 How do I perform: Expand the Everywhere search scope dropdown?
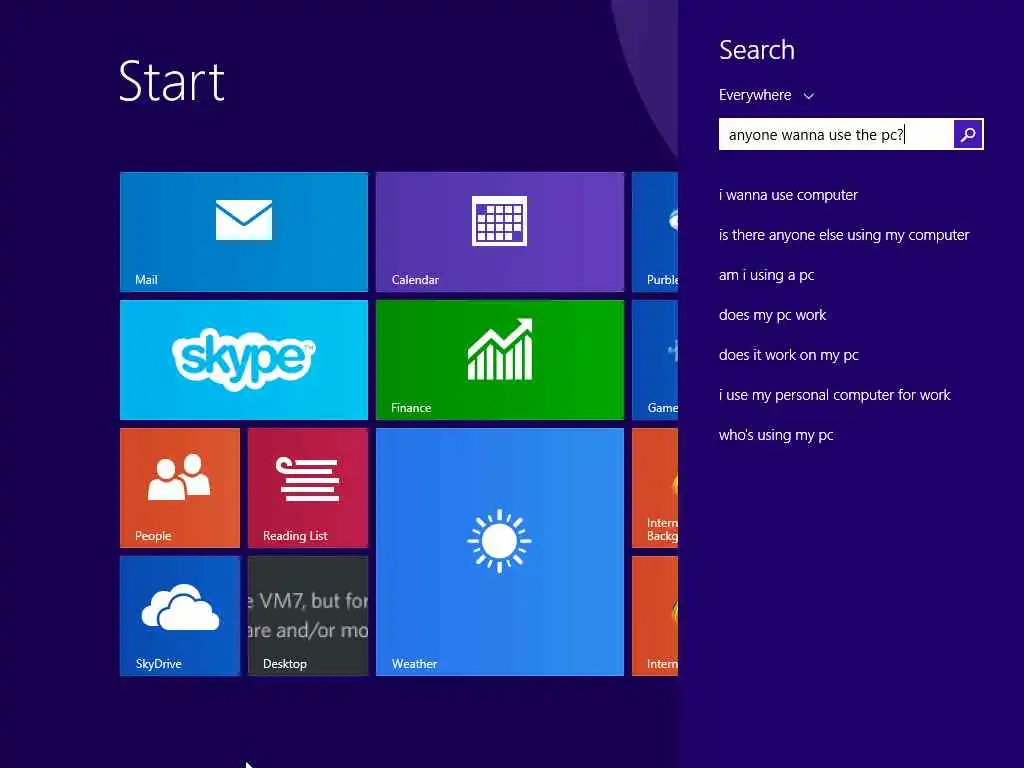point(766,95)
